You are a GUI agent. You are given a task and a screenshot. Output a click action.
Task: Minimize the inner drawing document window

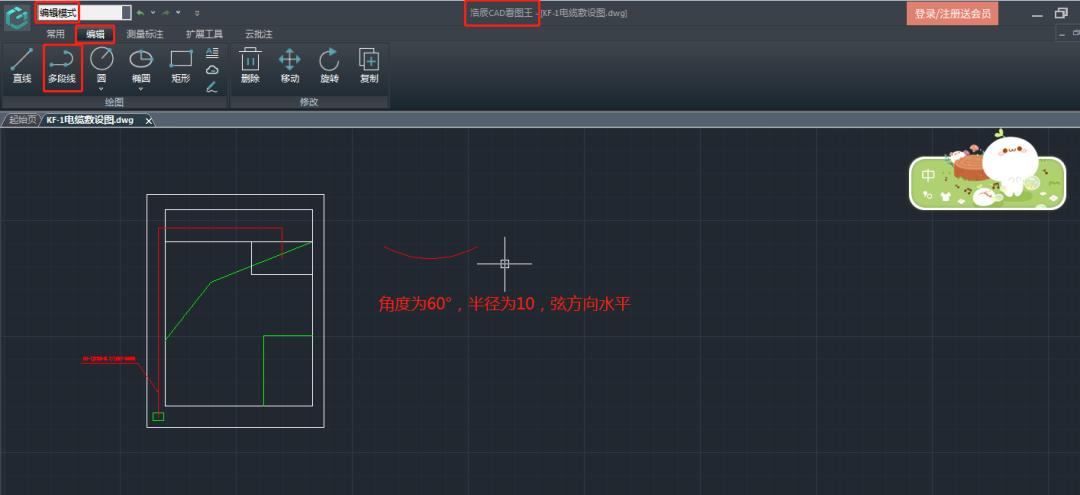tap(1061, 34)
